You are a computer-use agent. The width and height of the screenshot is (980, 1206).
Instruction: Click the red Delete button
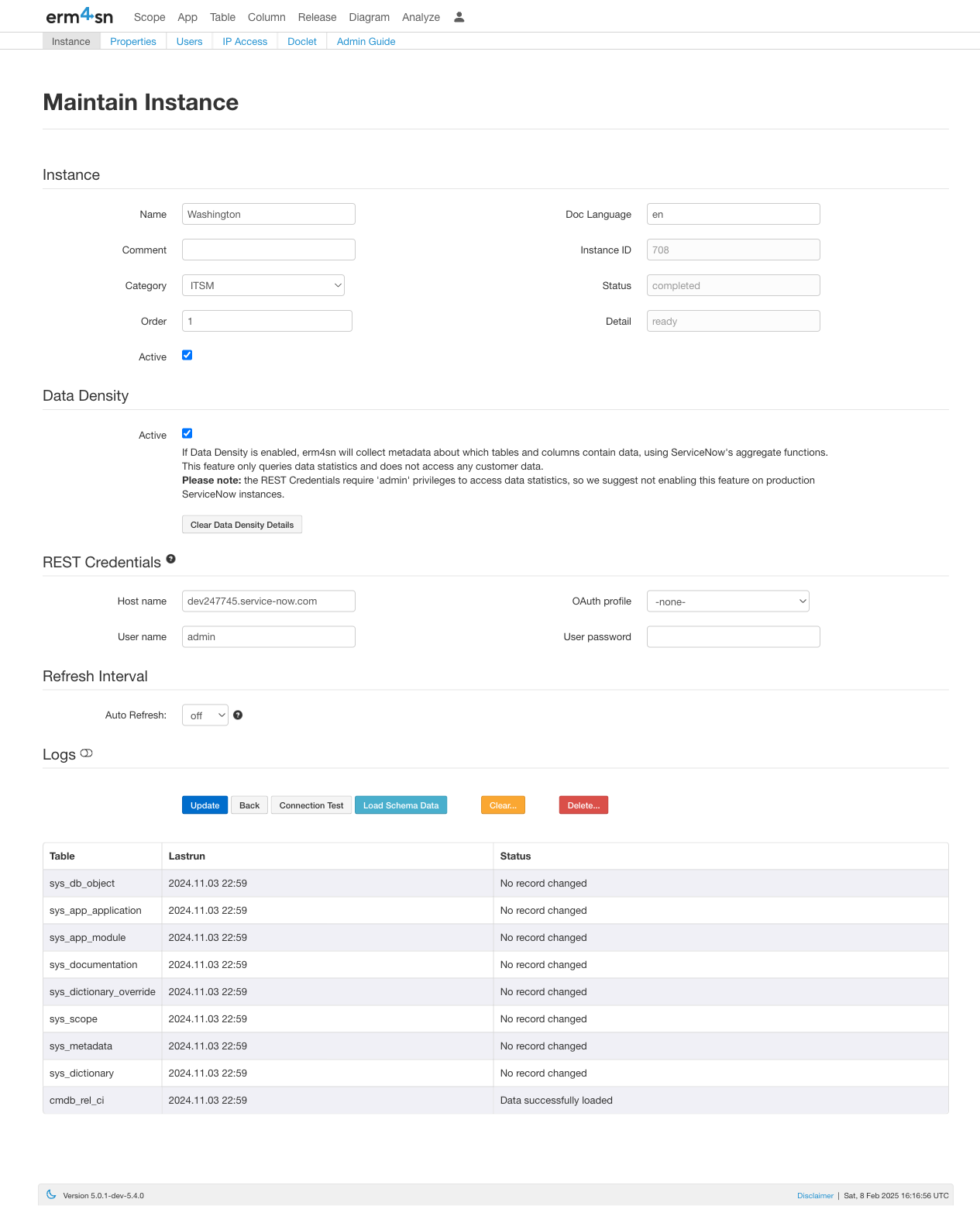click(x=583, y=805)
